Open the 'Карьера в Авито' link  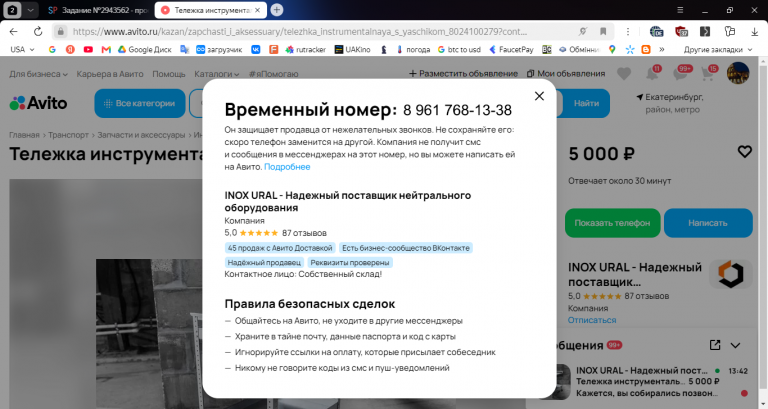coord(110,74)
